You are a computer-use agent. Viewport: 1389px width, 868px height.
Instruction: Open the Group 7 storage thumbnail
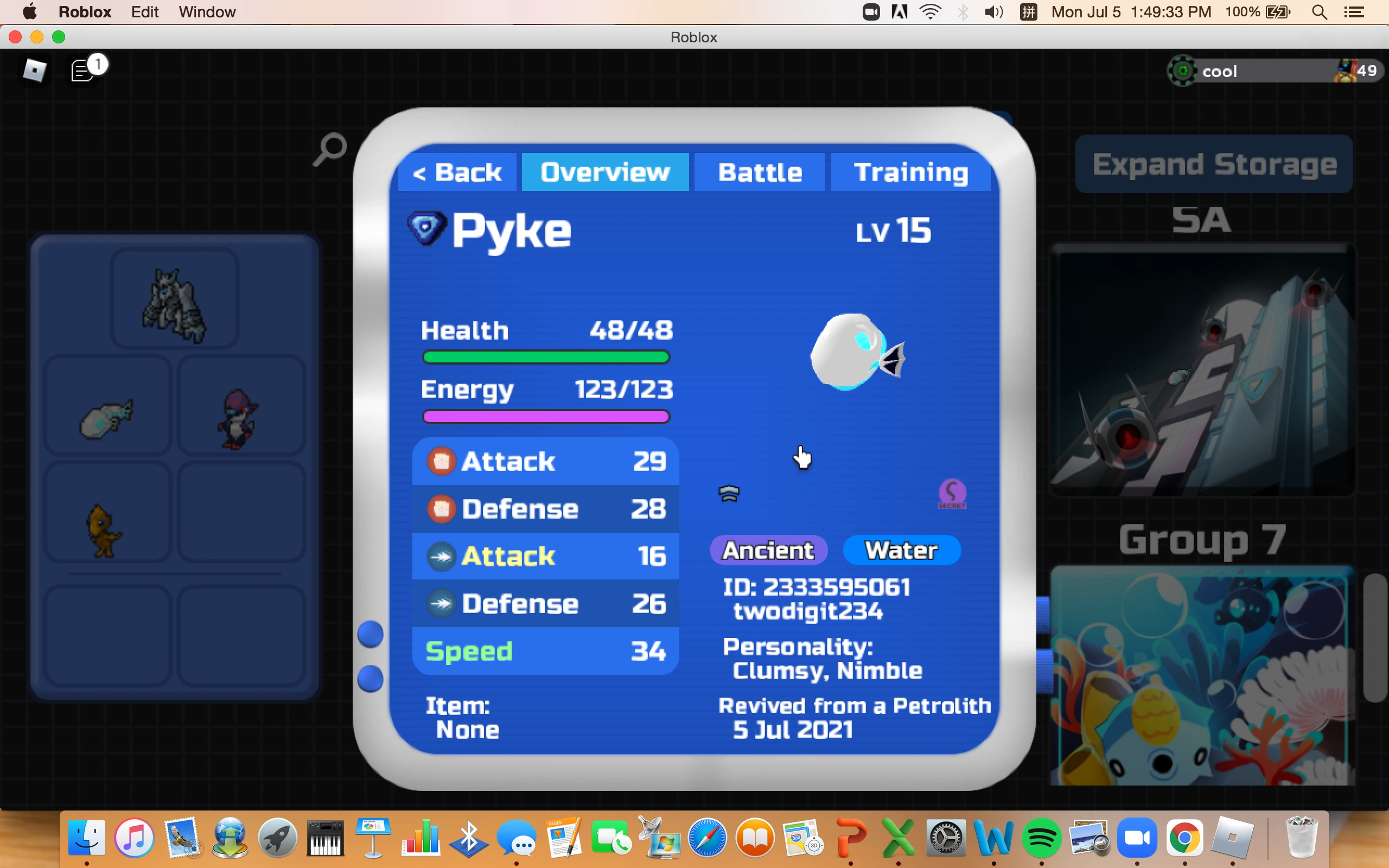click(x=1202, y=675)
